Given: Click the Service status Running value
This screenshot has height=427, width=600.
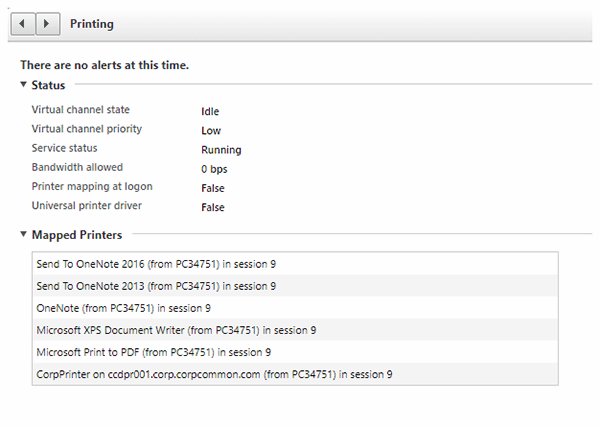Looking at the screenshot, I should click(x=221, y=150).
